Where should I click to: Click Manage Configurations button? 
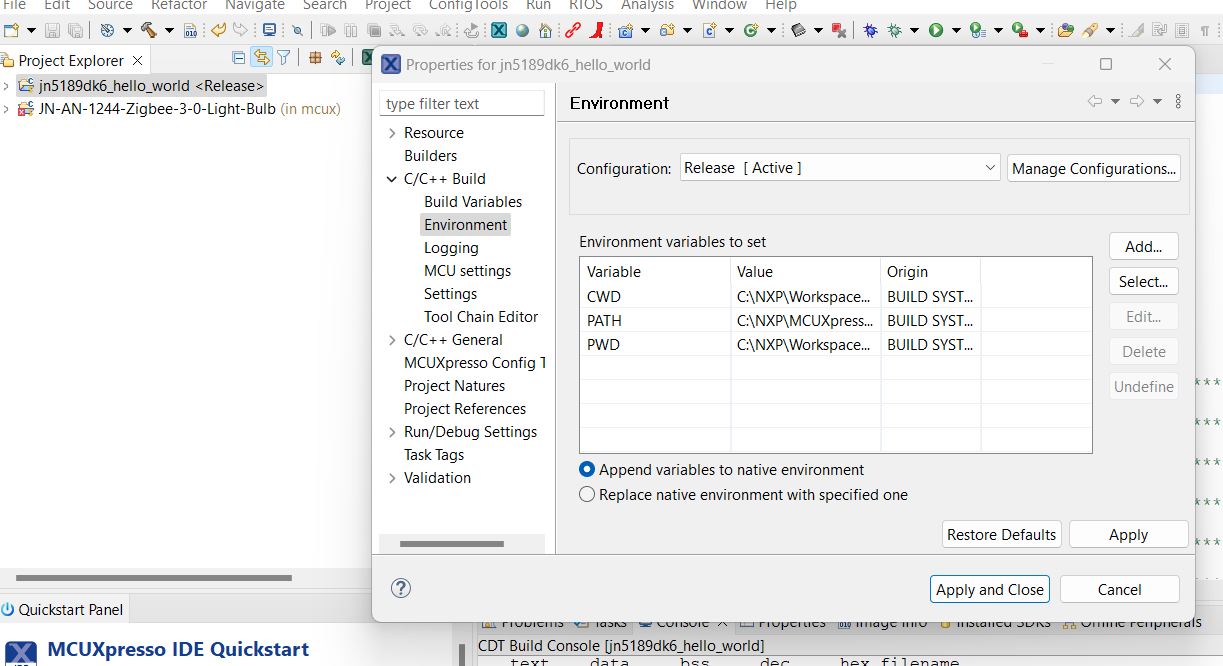point(1093,169)
